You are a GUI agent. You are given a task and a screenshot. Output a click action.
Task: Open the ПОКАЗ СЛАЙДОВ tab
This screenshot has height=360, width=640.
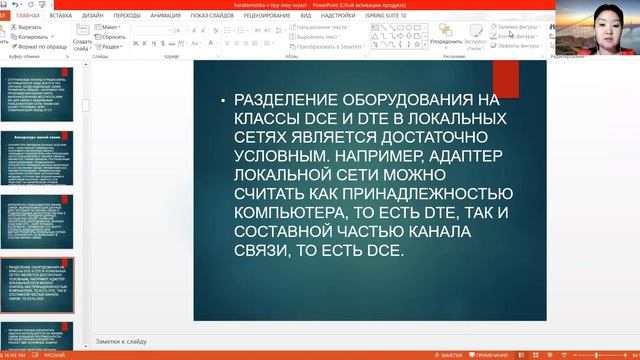point(212,16)
